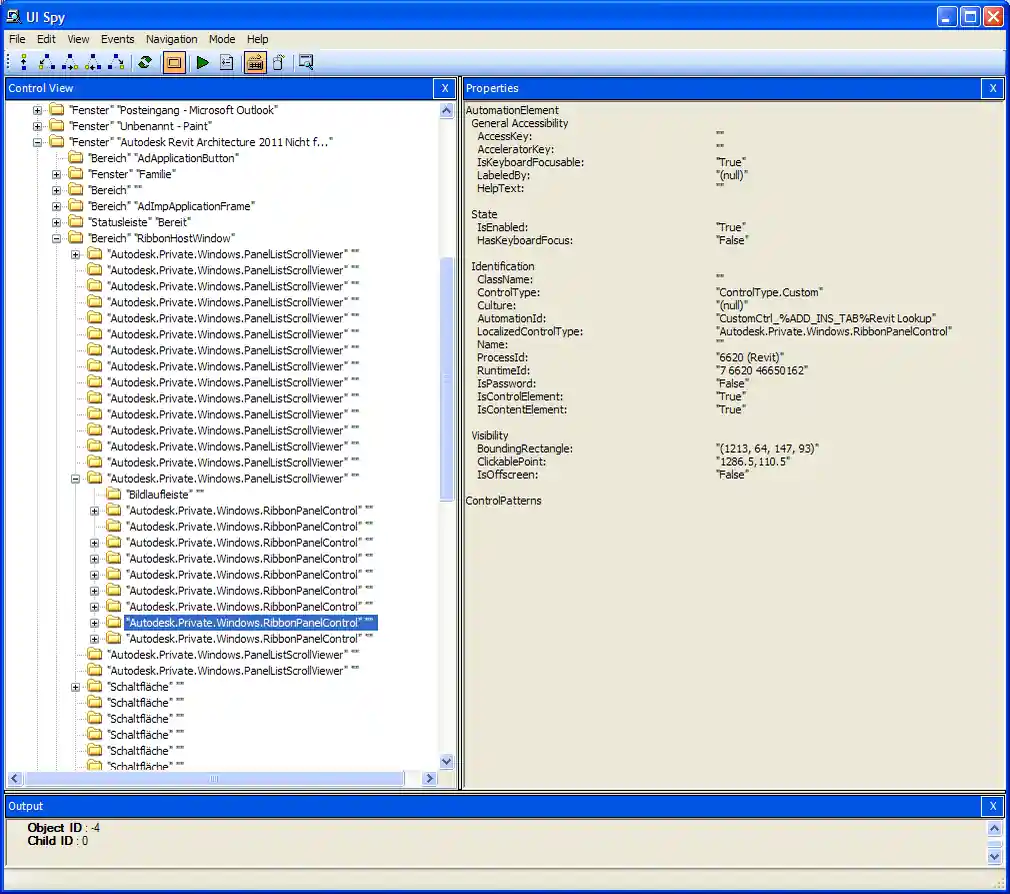Click the First Child navigation icon
1010x894 pixels.
coord(43,62)
